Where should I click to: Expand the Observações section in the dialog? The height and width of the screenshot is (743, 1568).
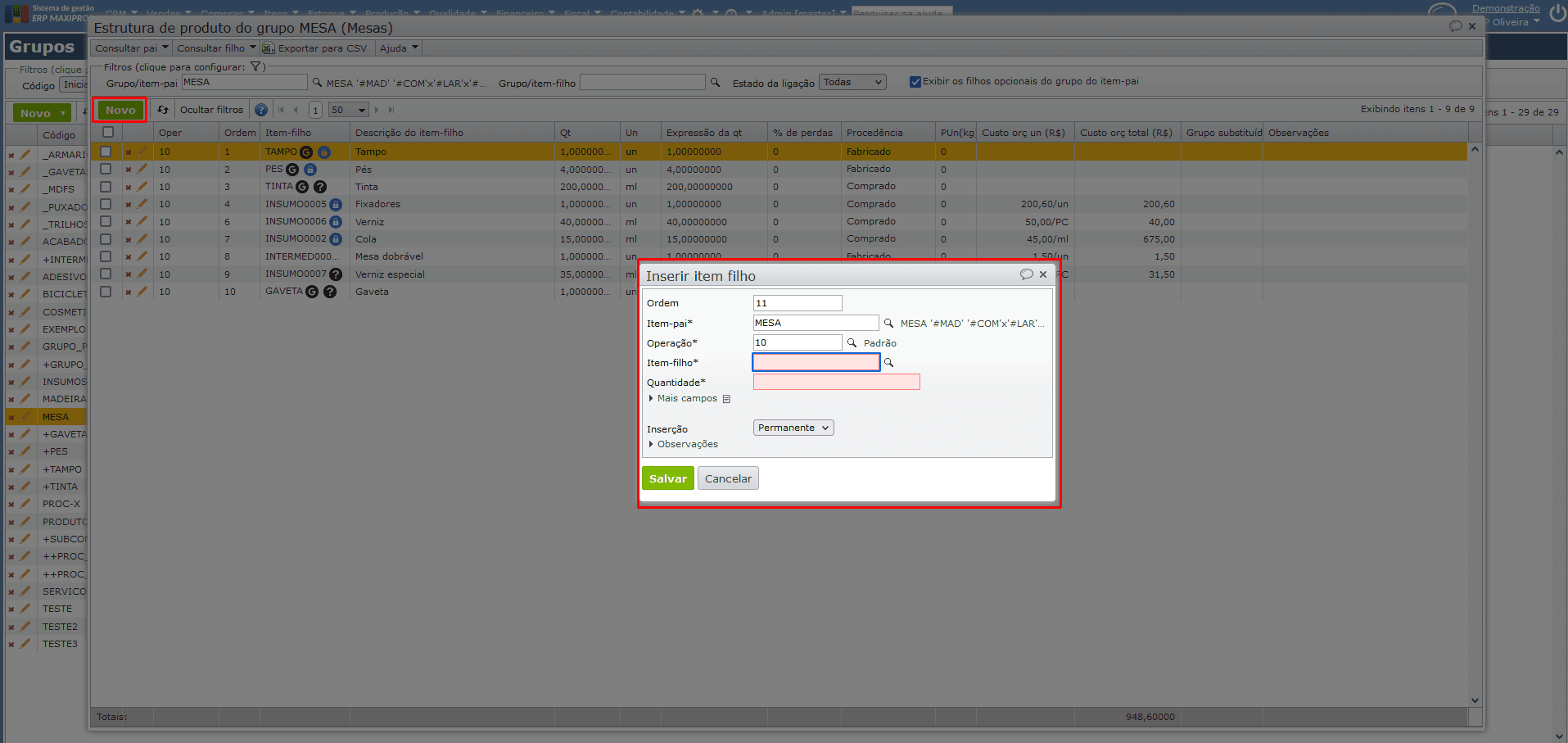[686, 444]
